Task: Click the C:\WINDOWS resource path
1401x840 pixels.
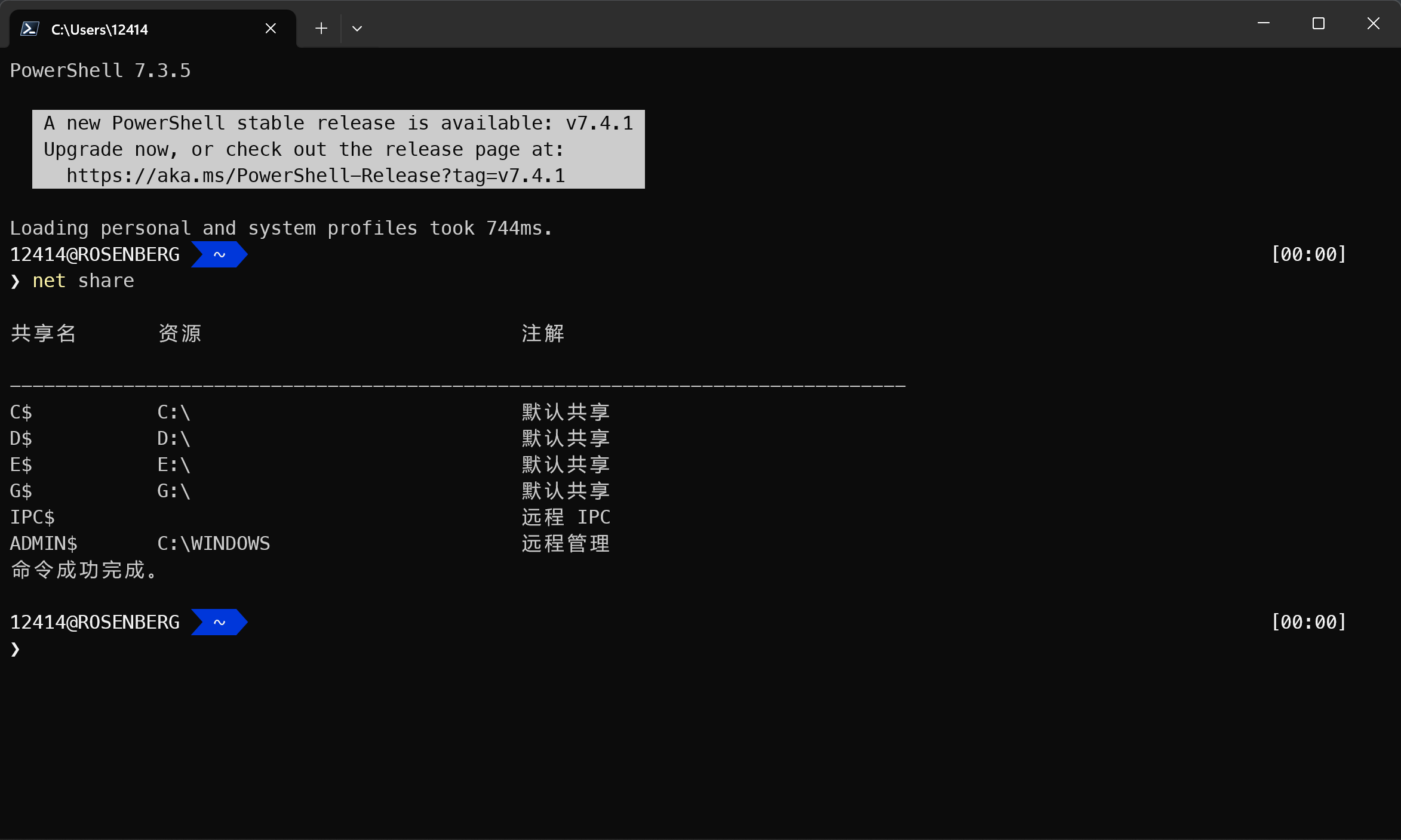Action: click(213, 544)
